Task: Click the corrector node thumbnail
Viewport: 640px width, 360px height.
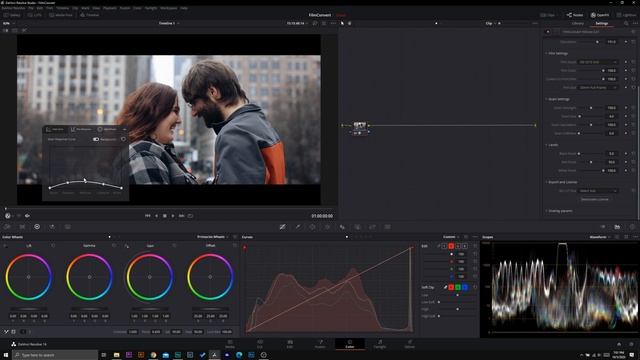Action: (x=360, y=125)
